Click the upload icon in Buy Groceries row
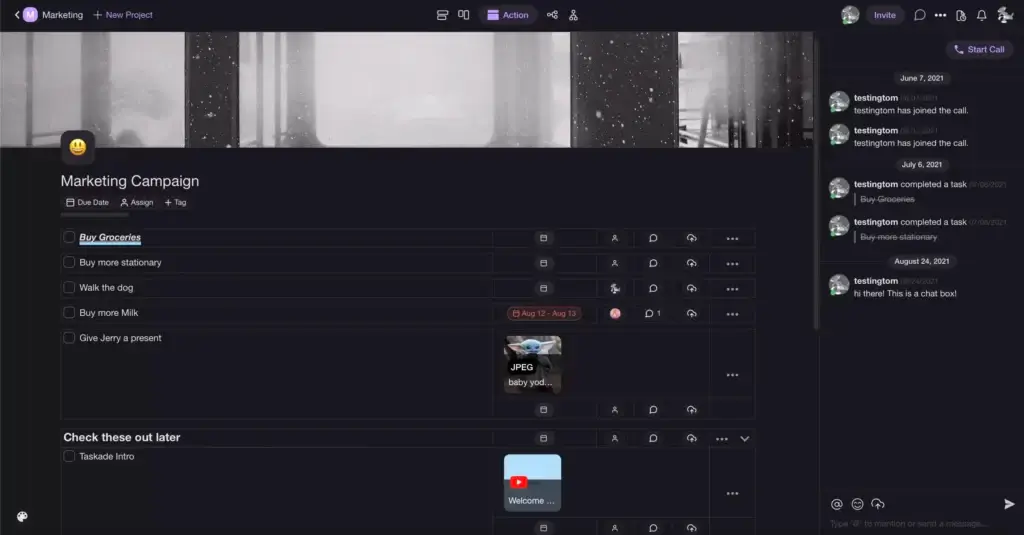 pos(691,238)
